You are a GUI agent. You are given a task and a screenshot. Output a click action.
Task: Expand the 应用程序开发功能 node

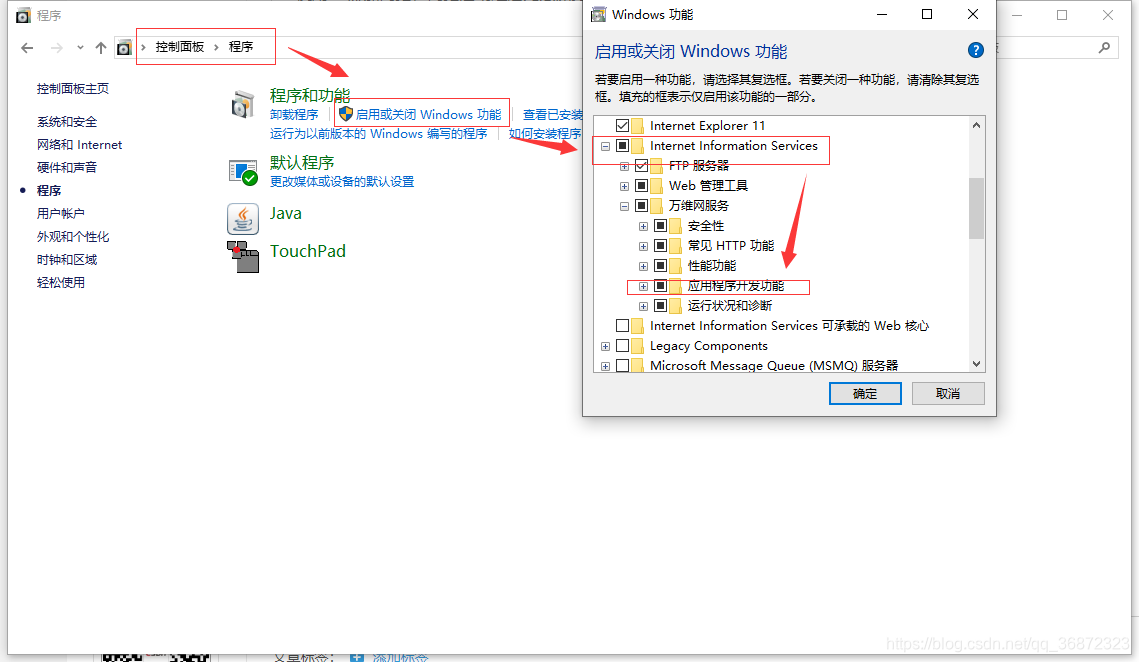pos(643,286)
